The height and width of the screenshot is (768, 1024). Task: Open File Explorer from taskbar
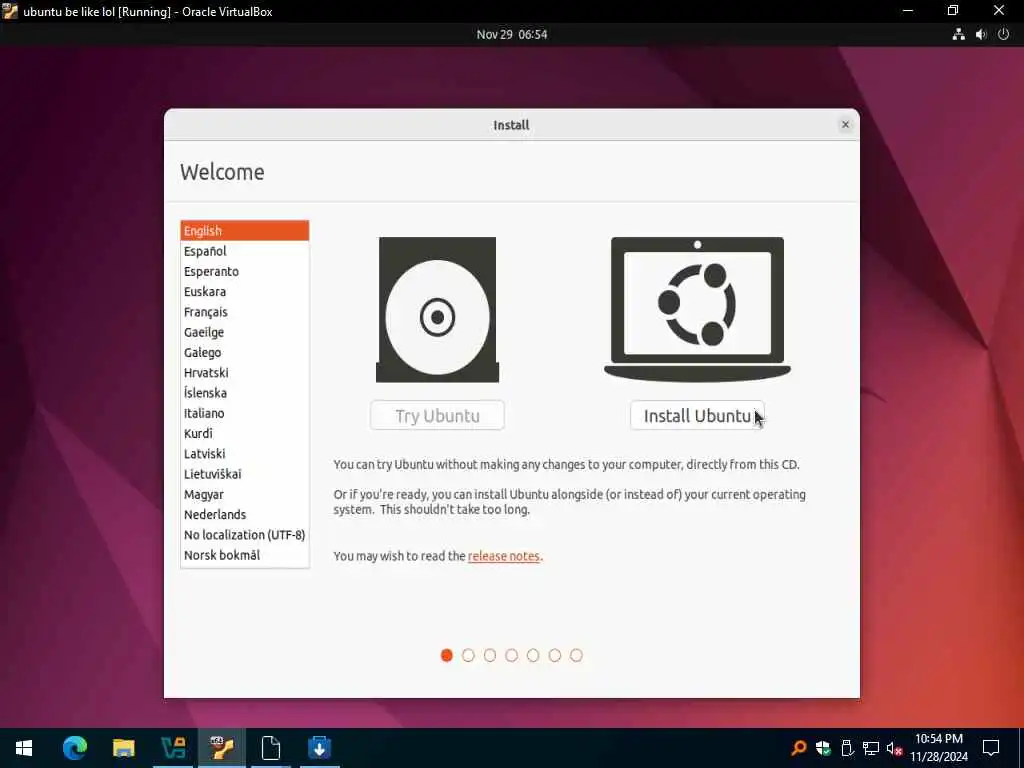(123, 748)
